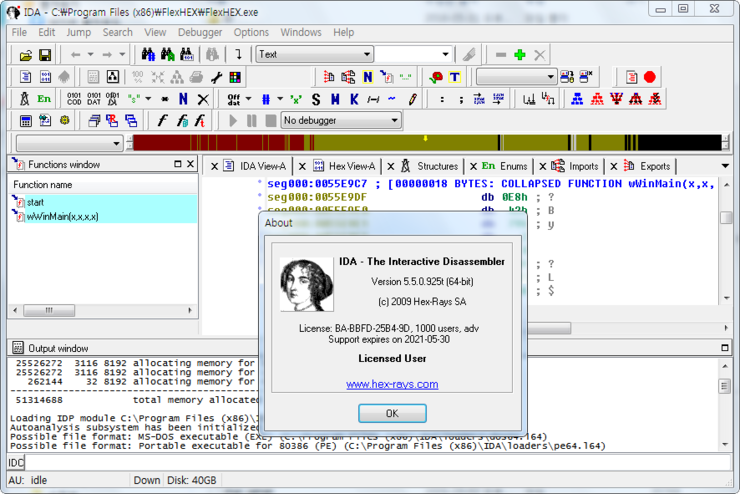Click the large S string operand icon
Image resolution: width=740 pixels, height=494 pixels.
click(x=316, y=99)
